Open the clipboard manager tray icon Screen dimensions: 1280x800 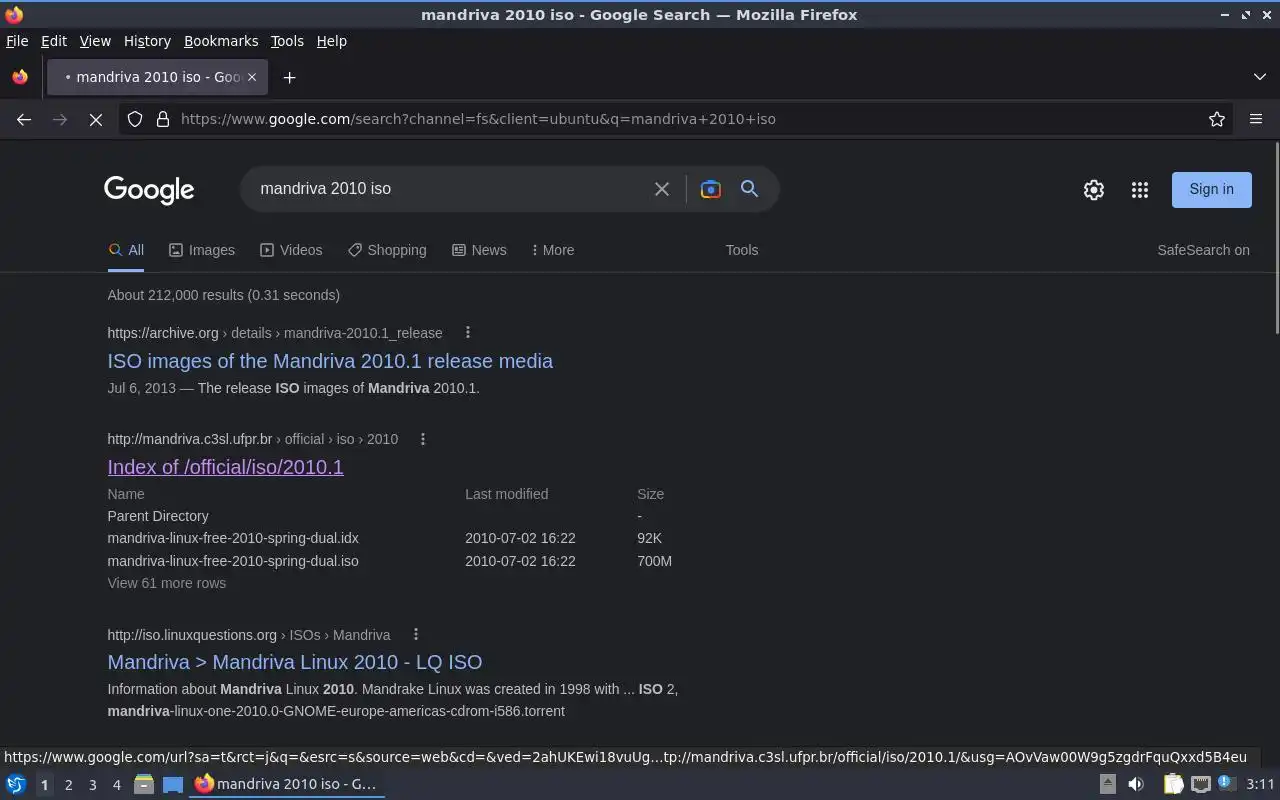click(x=1173, y=784)
